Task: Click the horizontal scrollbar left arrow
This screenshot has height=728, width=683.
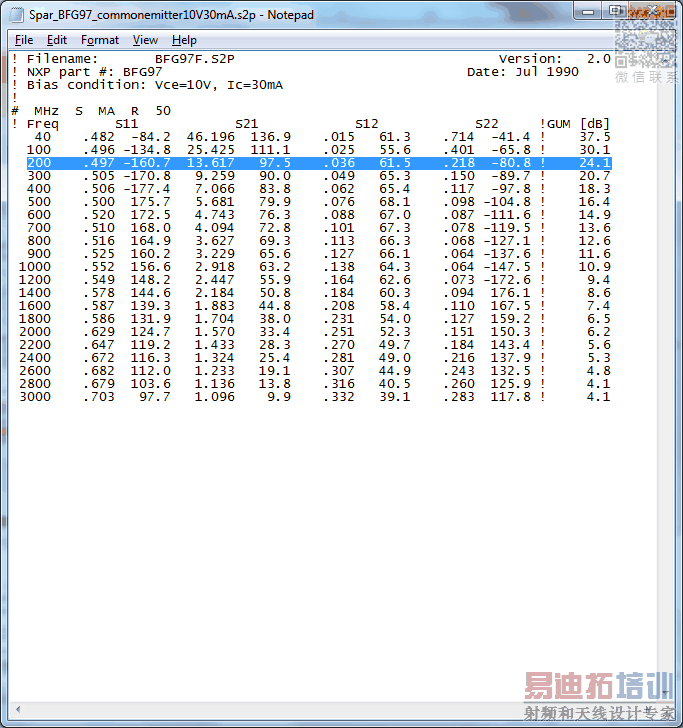Action: (18, 709)
